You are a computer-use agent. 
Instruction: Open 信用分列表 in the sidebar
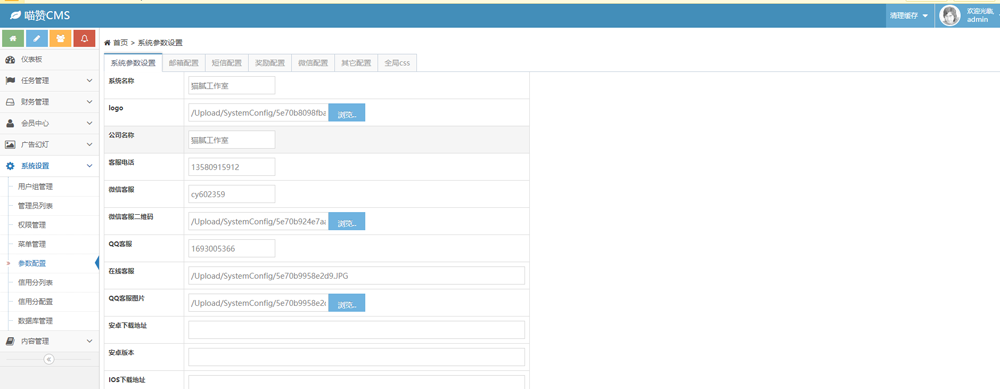click(35, 283)
